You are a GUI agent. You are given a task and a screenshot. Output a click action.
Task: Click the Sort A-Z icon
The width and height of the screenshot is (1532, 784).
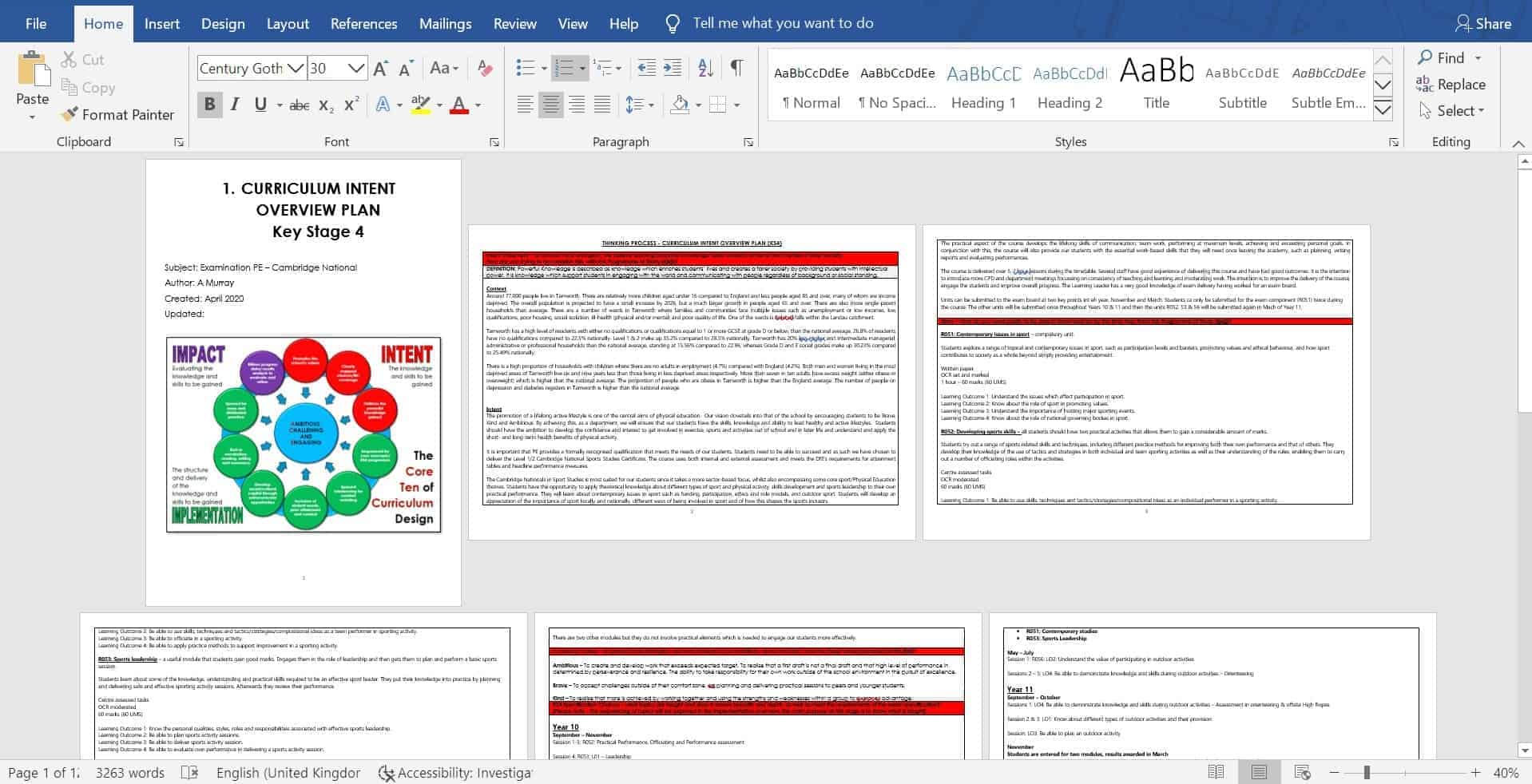point(705,68)
